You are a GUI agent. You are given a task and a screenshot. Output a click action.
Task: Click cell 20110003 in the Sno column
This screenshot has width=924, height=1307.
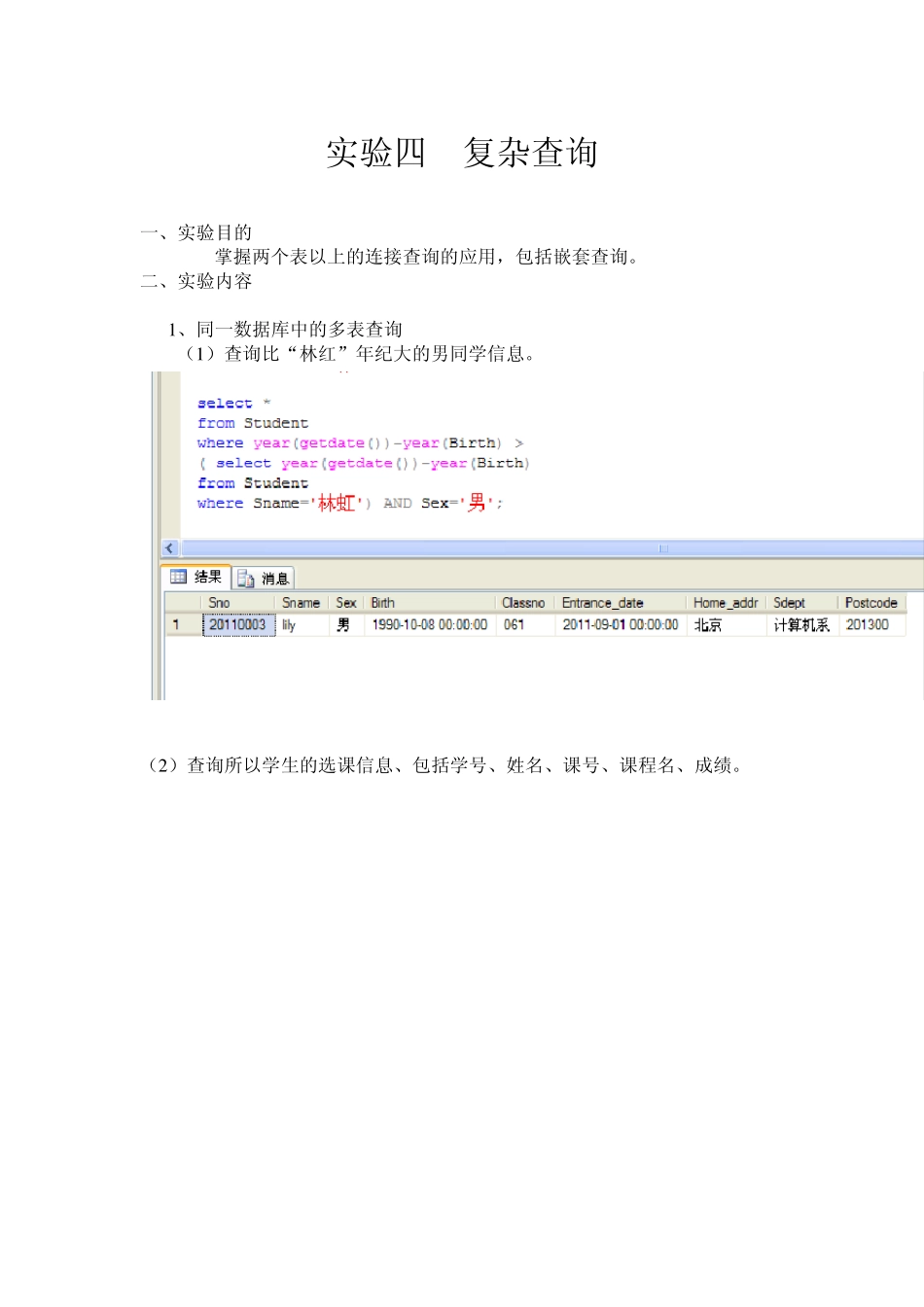tap(238, 625)
